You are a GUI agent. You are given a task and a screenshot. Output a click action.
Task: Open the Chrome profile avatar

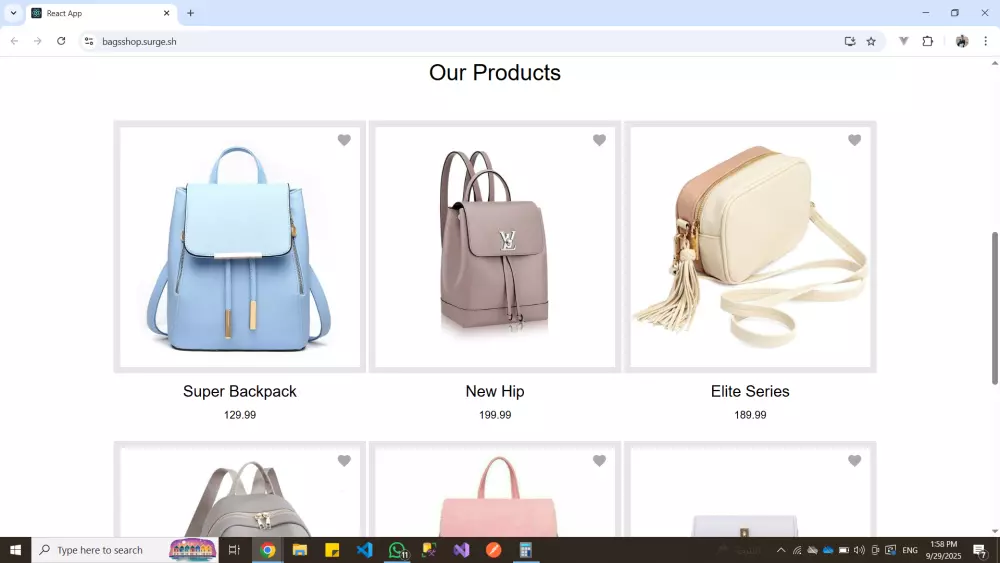point(962,41)
